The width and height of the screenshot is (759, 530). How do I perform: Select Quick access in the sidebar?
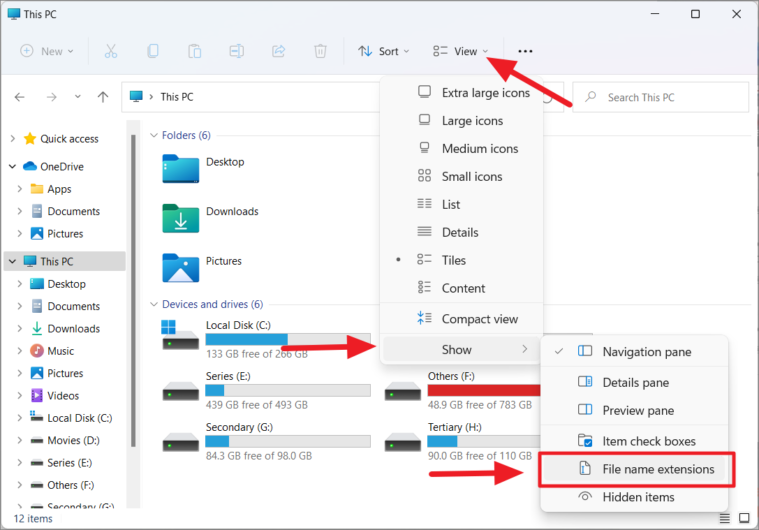(x=69, y=139)
